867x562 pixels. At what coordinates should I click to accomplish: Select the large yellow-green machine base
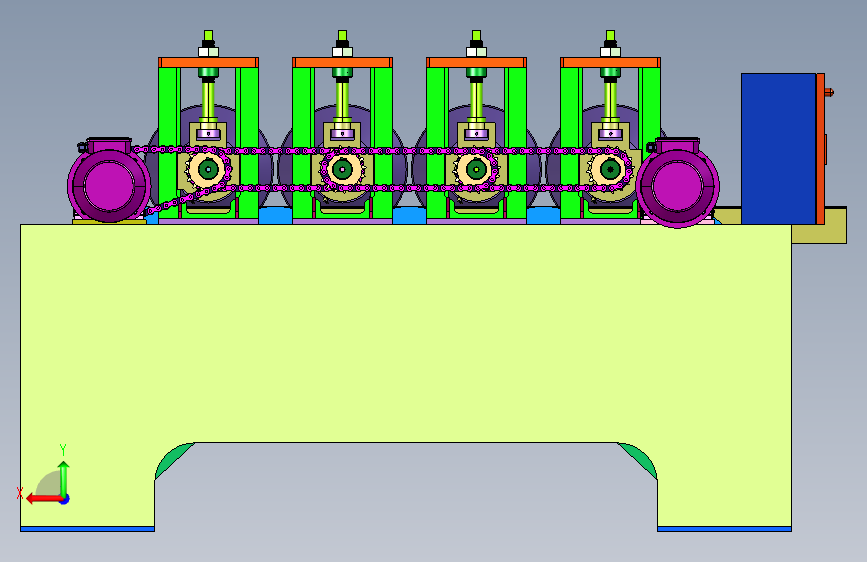point(406,332)
